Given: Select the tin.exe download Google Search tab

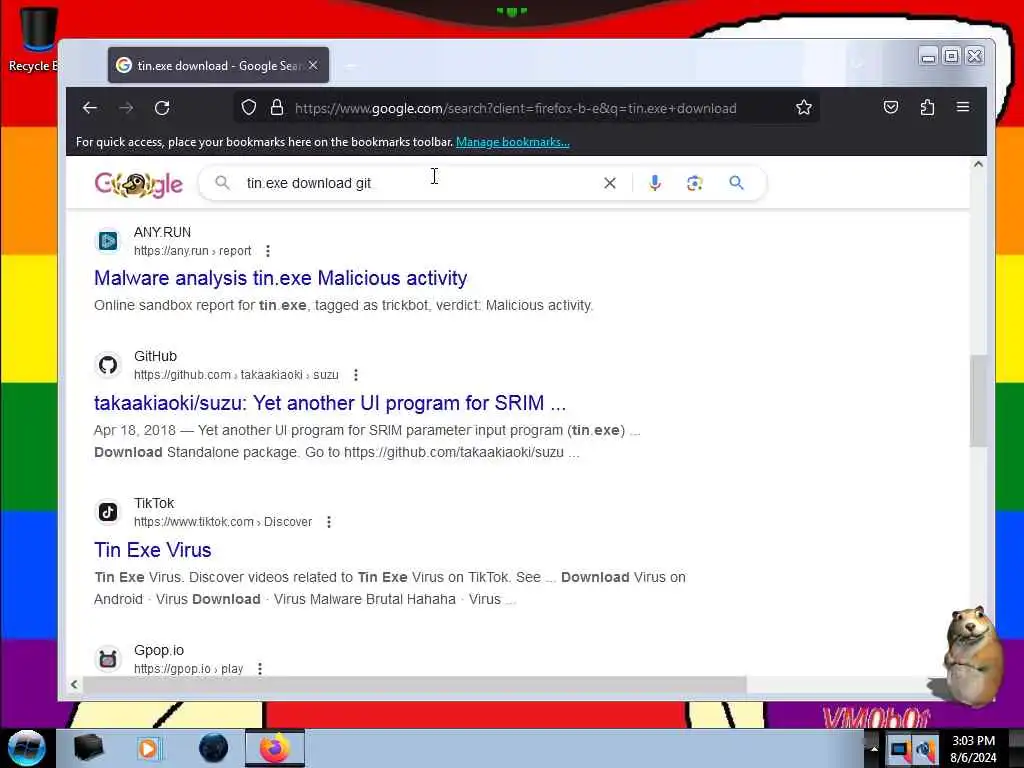Looking at the screenshot, I should tap(218, 65).
